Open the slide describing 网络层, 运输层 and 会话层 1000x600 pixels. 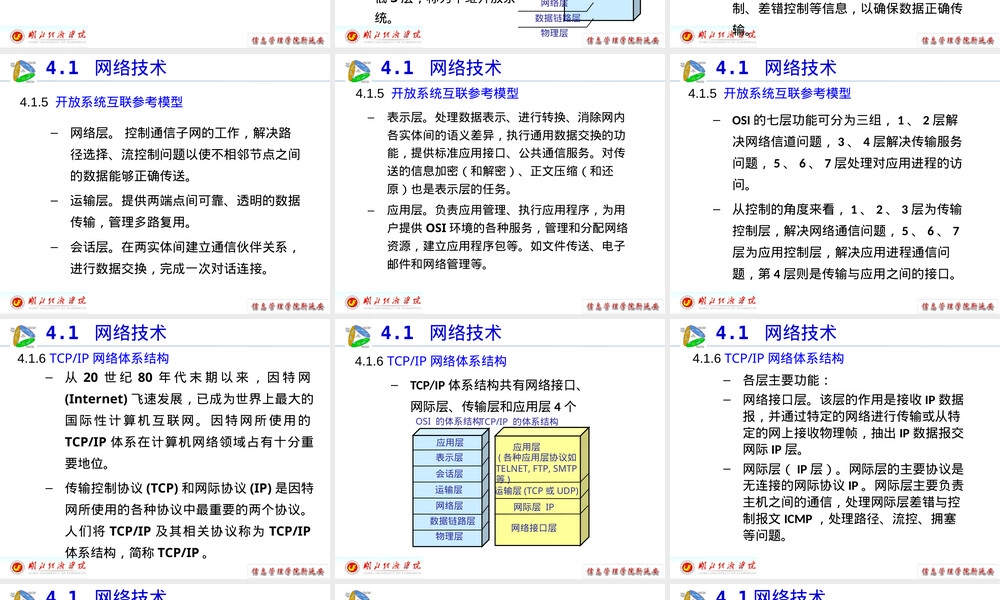click(x=165, y=184)
